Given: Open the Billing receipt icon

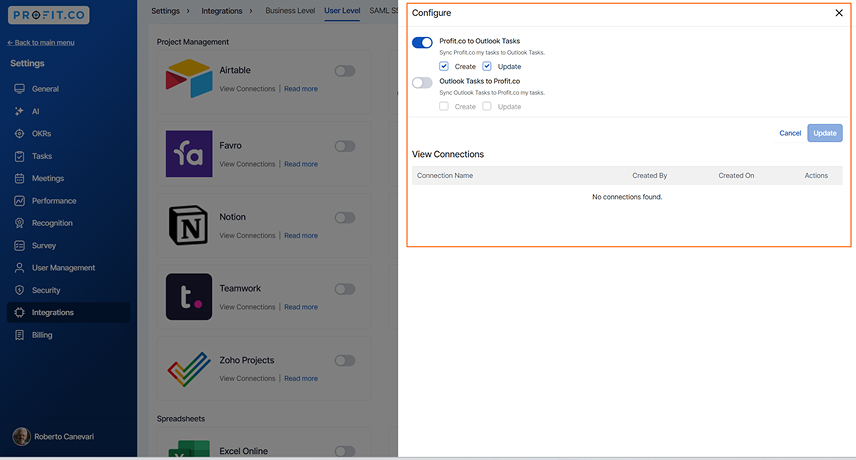Looking at the screenshot, I should coord(20,335).
